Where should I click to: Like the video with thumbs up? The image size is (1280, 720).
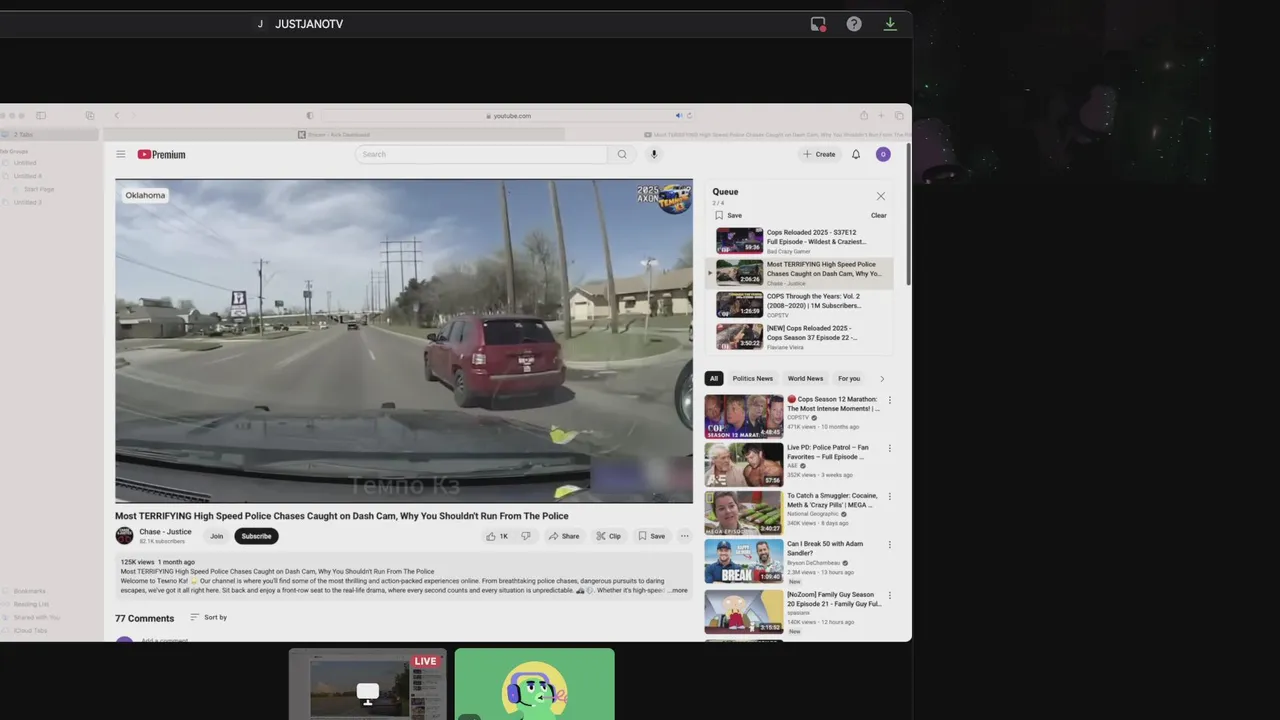(497, 536)
